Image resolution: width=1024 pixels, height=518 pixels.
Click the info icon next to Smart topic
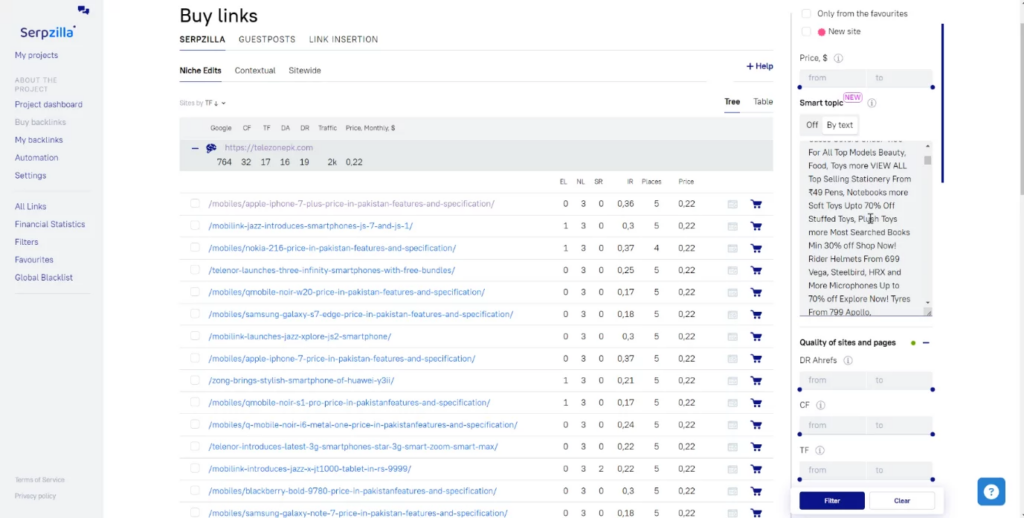(x=871, y=103)
